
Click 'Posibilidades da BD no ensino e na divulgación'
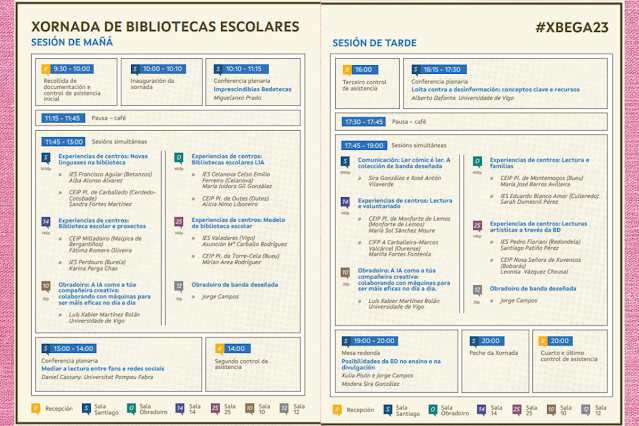pyautogui.click(x=391, y=364)
